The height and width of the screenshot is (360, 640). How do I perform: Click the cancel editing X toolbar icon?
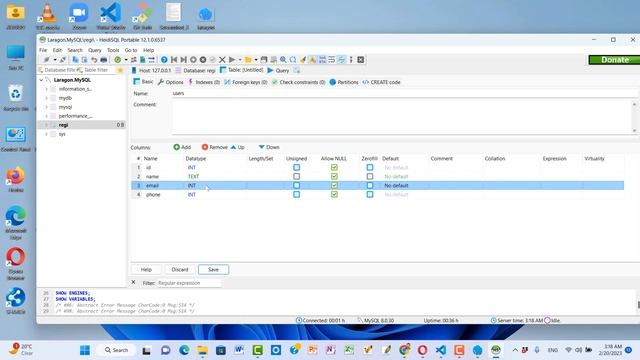tap(222, 60)
